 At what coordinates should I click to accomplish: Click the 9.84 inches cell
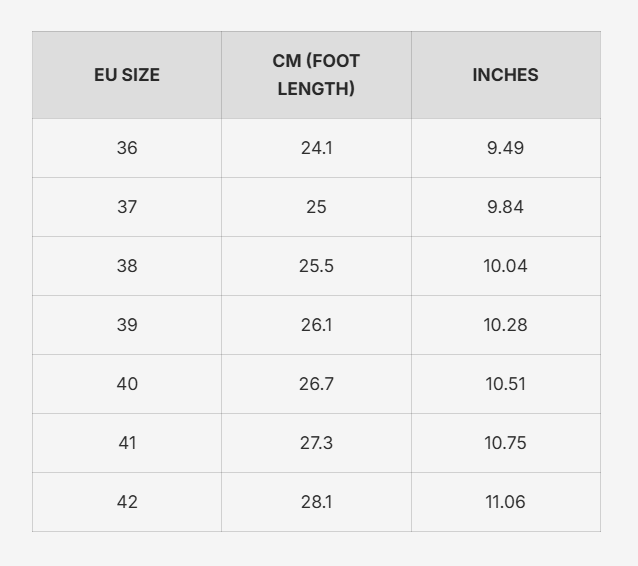(505, 207)
